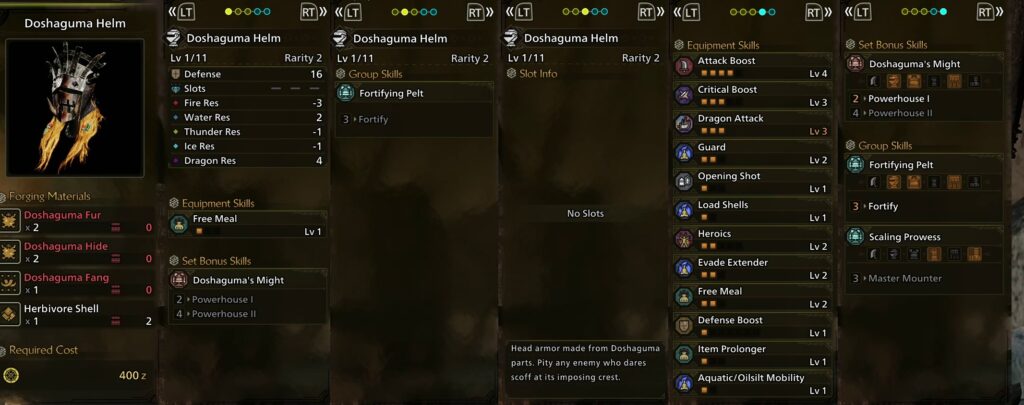Click the Doshaguma Helm armor preview image
Screen dimensions: 1024x405
(75, 108)
